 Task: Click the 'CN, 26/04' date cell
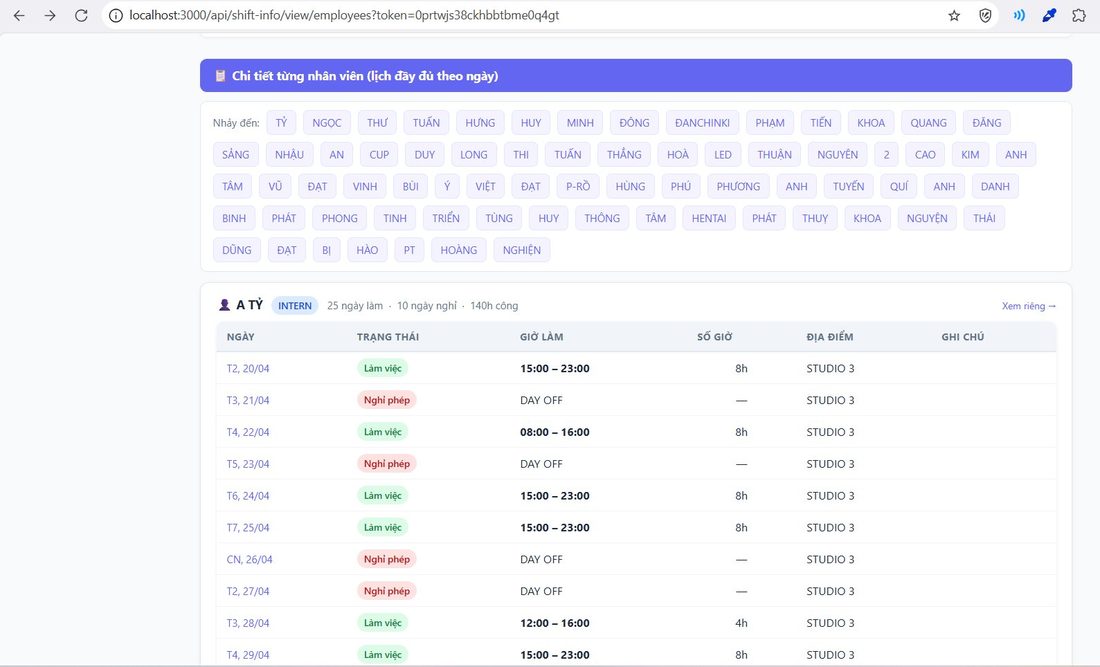click(x=249, y=559)
